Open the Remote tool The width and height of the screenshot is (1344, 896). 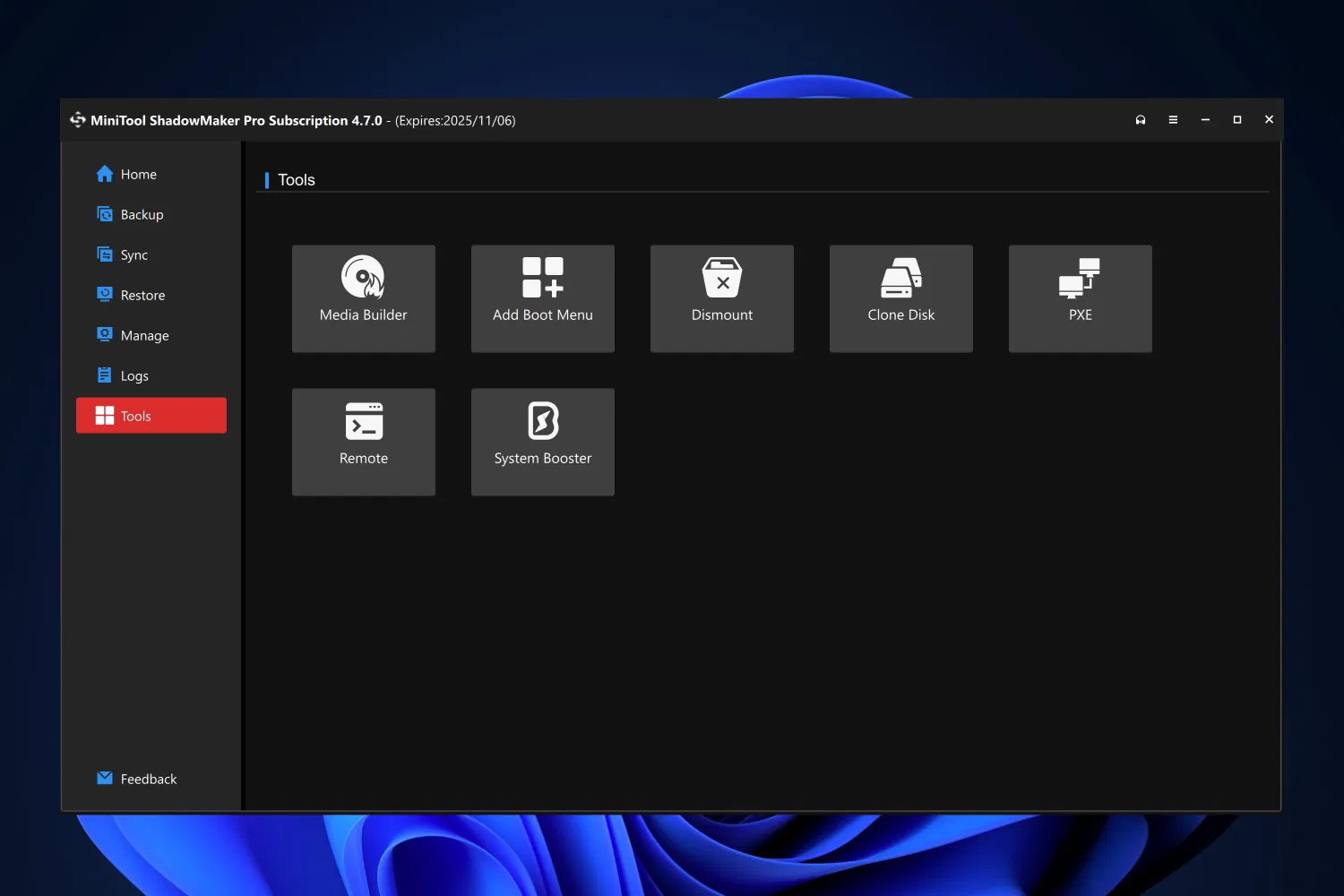pos(363,442)
